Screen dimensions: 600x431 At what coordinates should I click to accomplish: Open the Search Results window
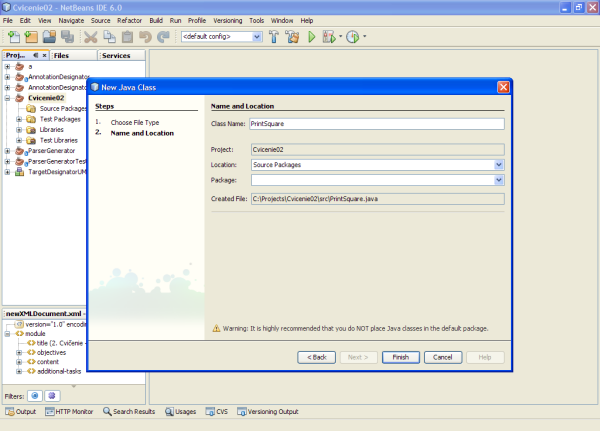pos(129,411)
